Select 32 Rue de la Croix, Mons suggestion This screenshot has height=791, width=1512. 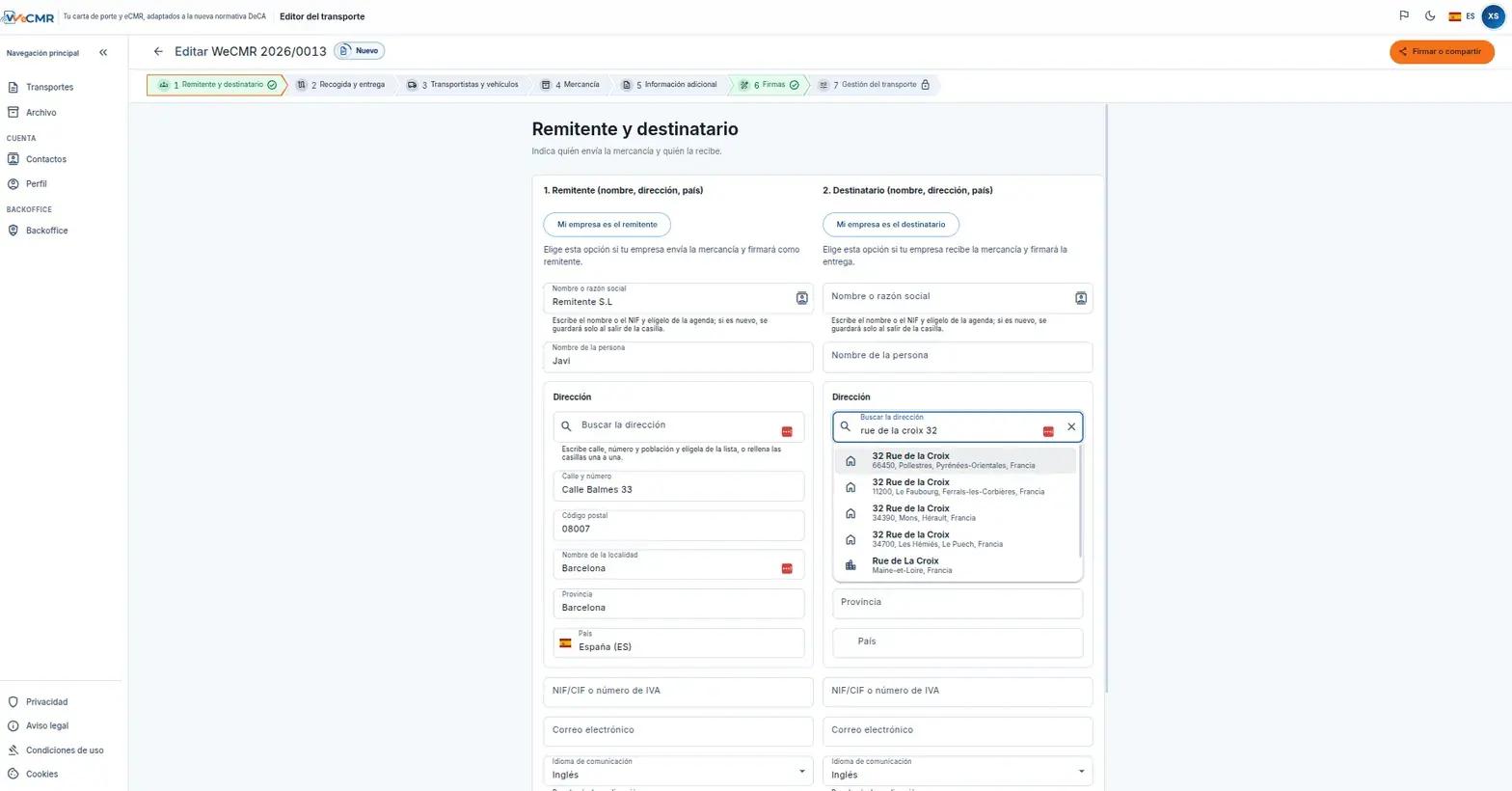957,513
